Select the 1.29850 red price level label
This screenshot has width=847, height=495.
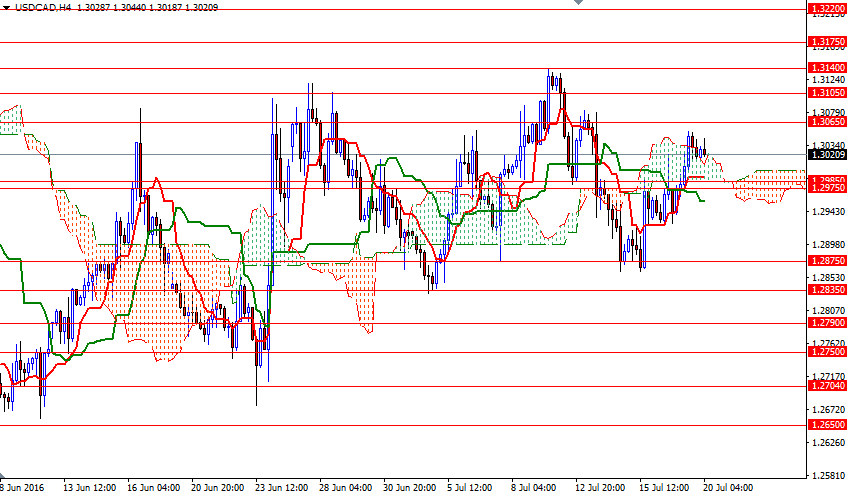point(826,180)
